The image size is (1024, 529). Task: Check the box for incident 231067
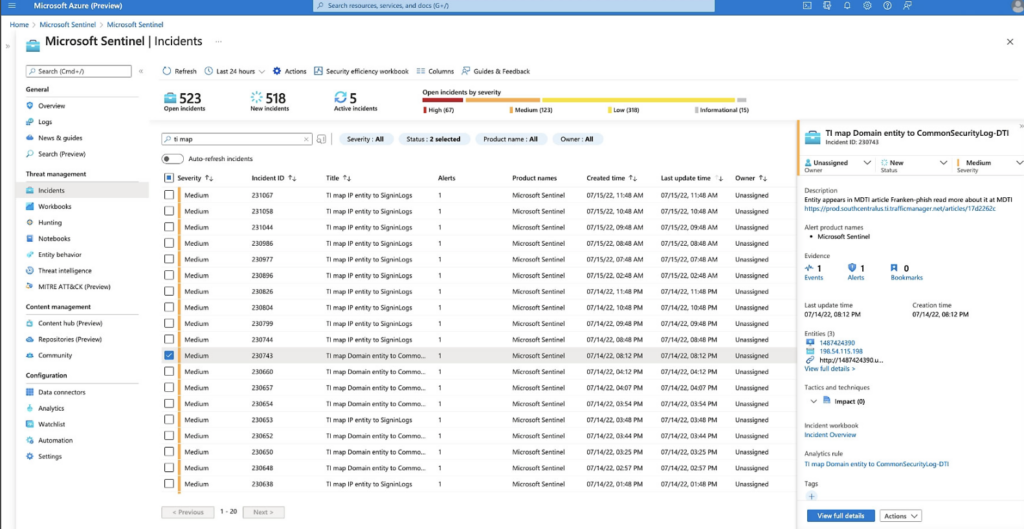tap(169, 195)
